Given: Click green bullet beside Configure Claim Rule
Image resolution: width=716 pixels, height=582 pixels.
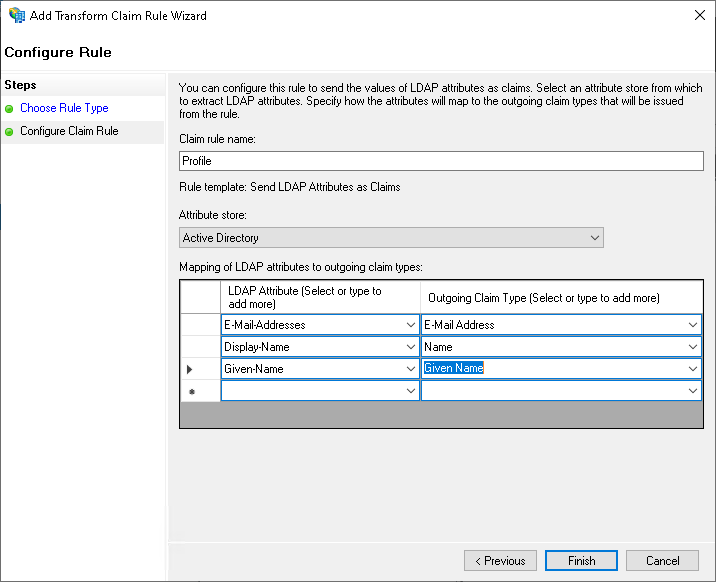Looking at the screenshot, I should 10,132.
